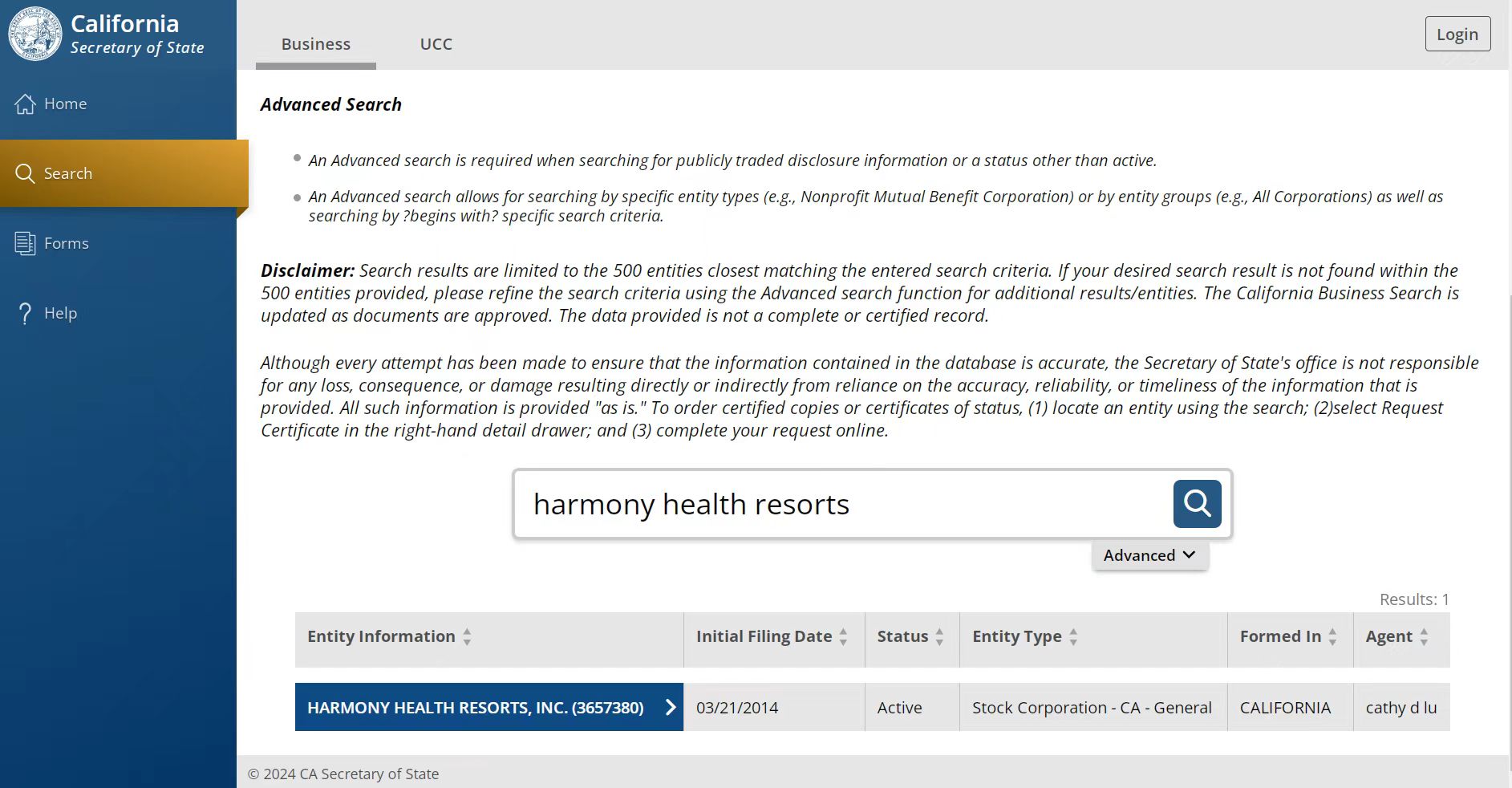Sort by Formed In arrows
The width and height of the screenshot is (1512, 788).
[1332, 637]
